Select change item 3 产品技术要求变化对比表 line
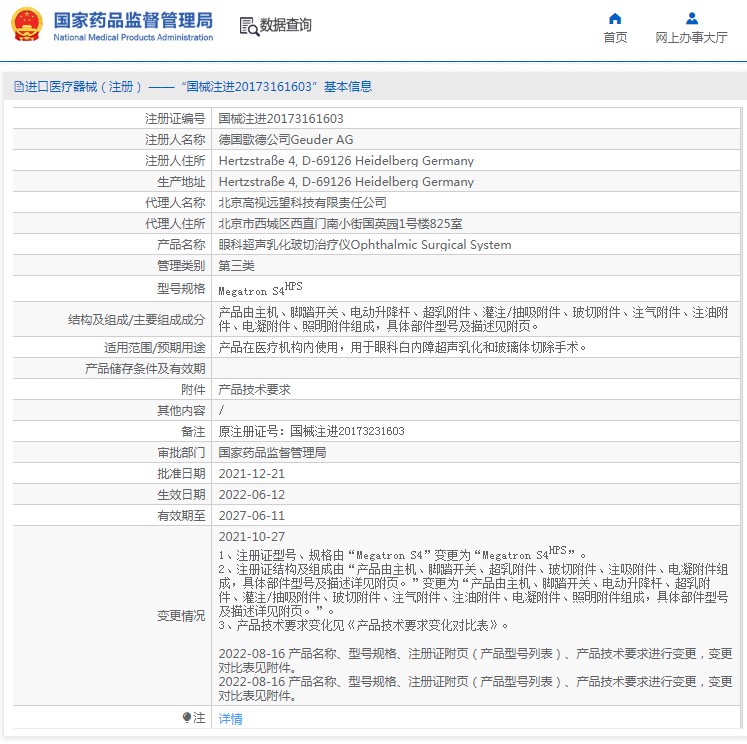 pos(363,625)
